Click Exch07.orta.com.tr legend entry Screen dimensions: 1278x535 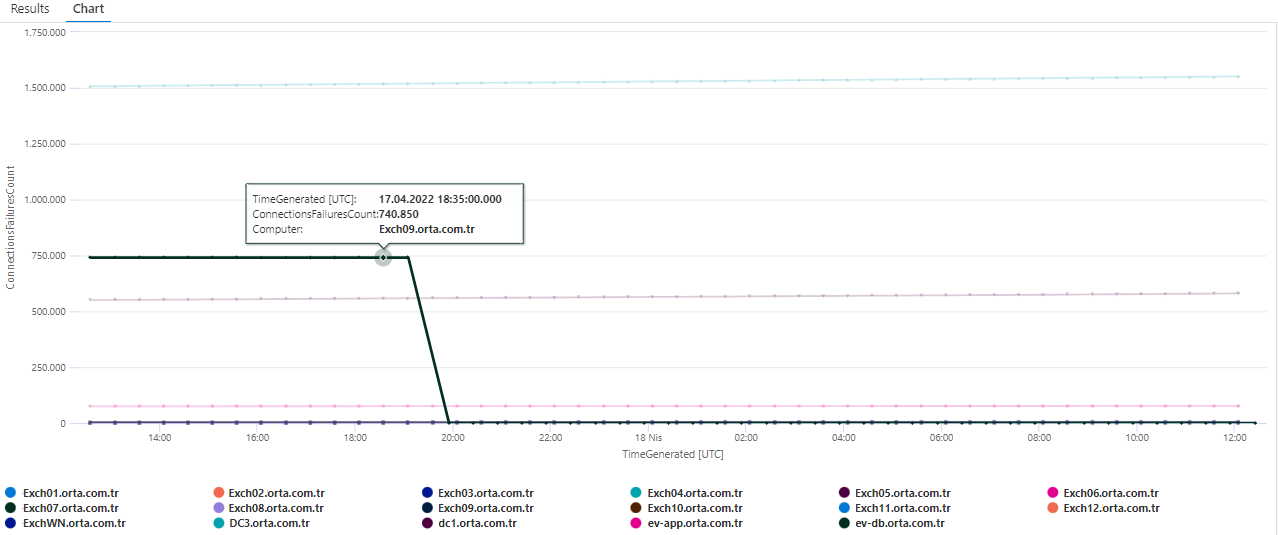pyautogui.click(x=62, y=508)
